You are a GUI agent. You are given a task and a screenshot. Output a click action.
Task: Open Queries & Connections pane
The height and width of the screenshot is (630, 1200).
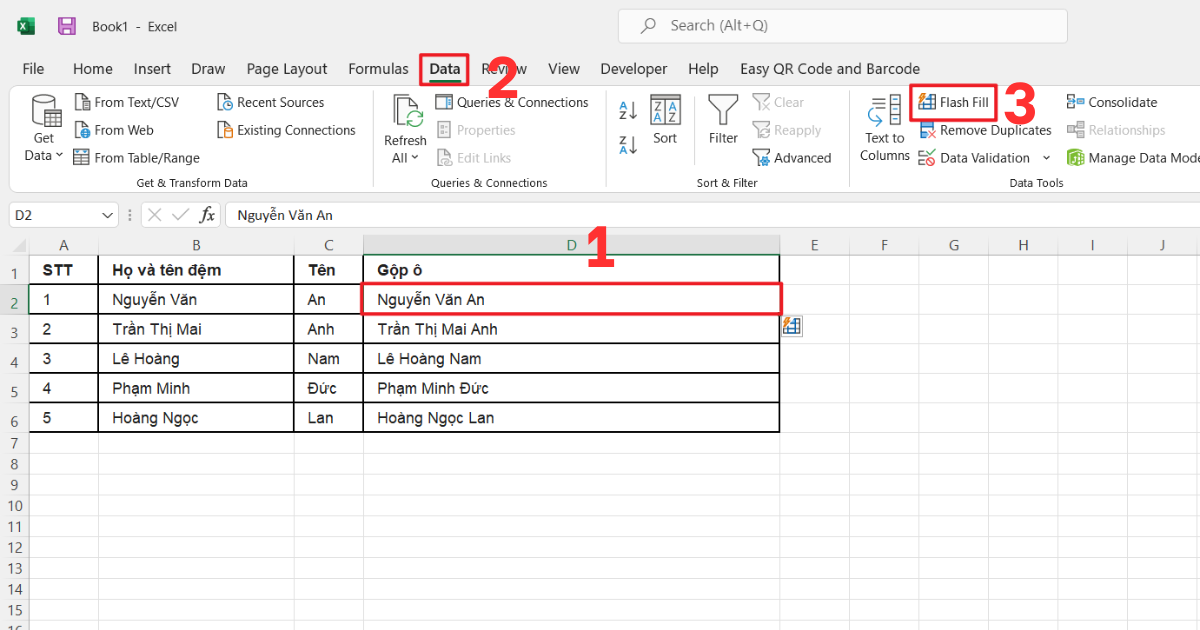pos(512,102)
